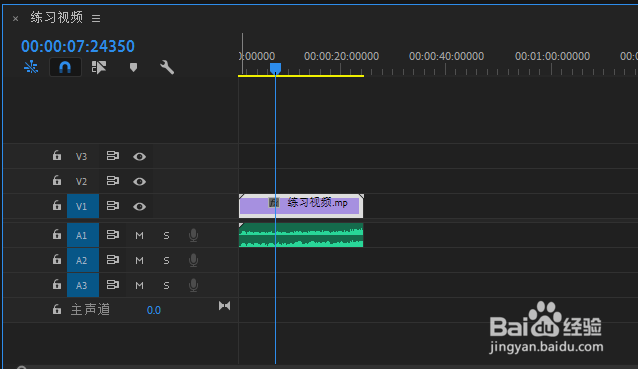Click the blue playhead marker
638x369 pixels.
click(x=275, y=68)
